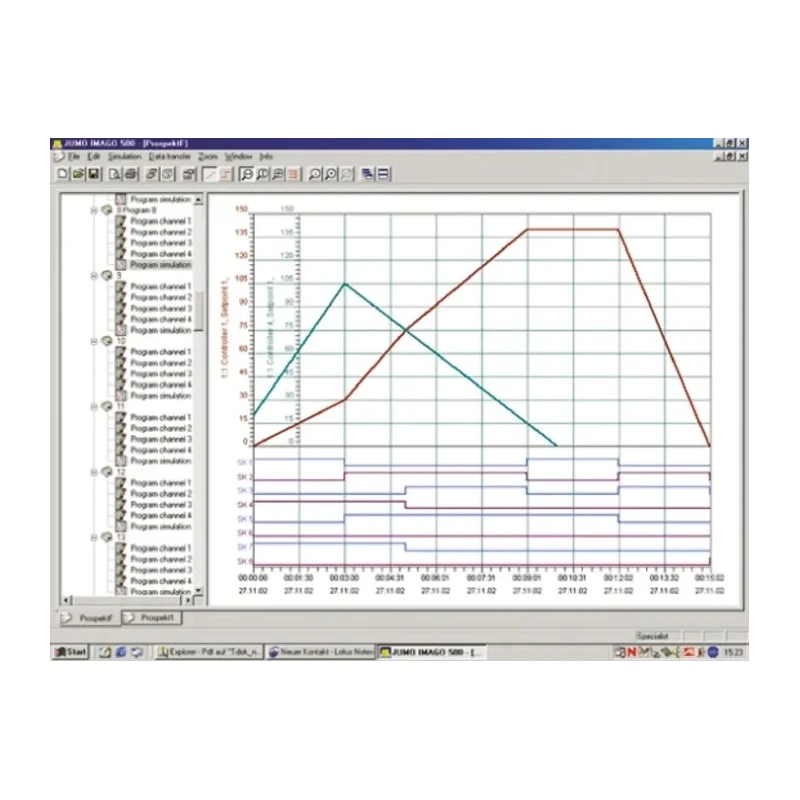800x800 pixels.
Task: Click the blue round tray icon beside the clock
Action: pos(713,652)
